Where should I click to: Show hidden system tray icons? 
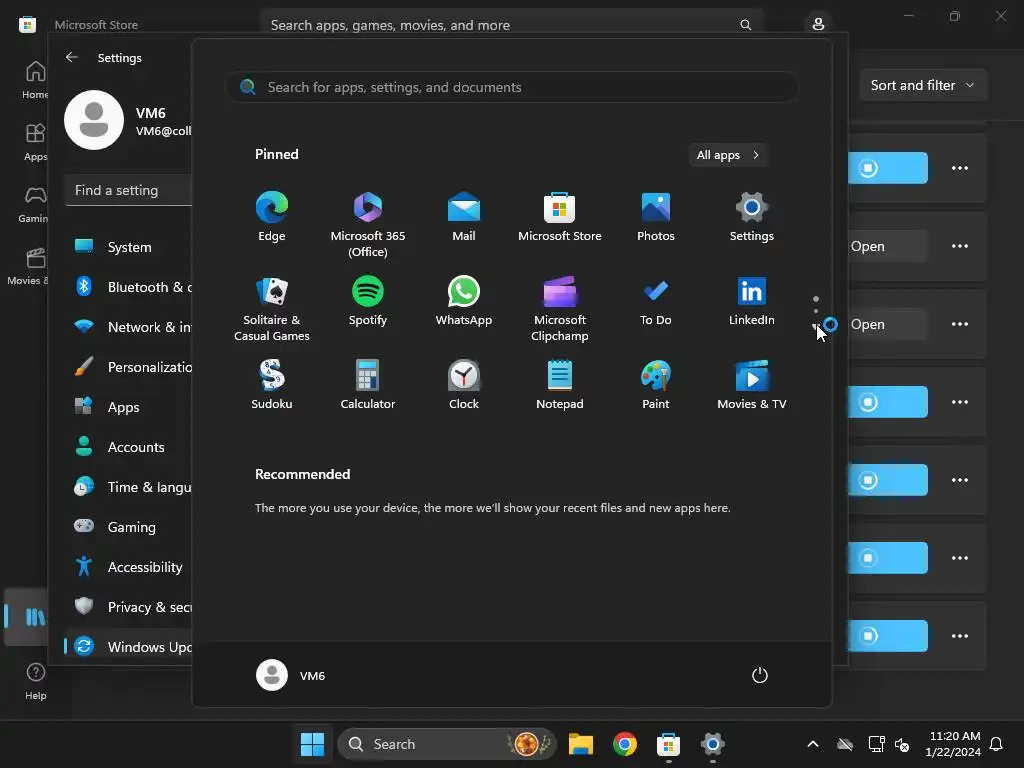(813, 744)
